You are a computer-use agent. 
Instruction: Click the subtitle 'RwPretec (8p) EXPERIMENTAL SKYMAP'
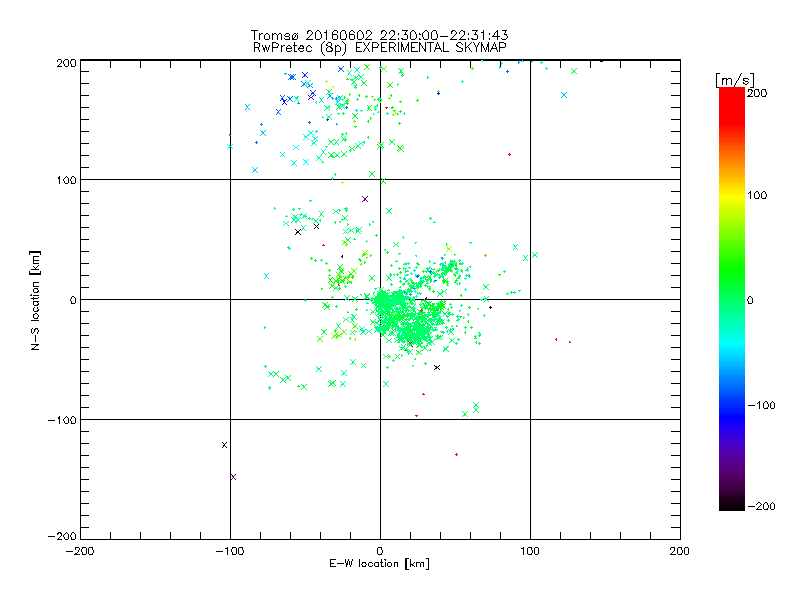[x=380, y=48]
